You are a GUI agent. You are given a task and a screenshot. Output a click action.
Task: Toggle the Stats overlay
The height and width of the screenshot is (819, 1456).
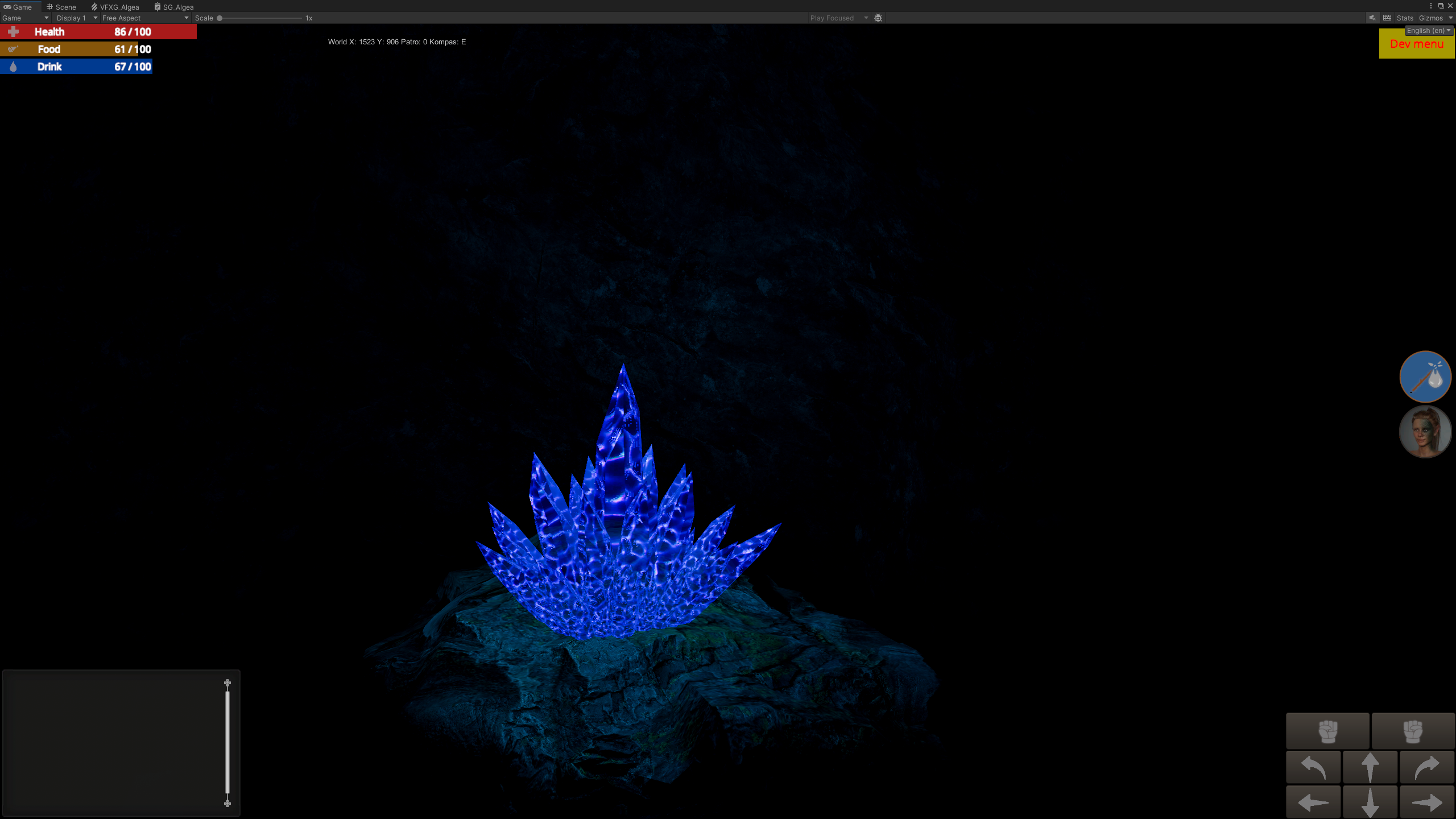(1404, 18)
